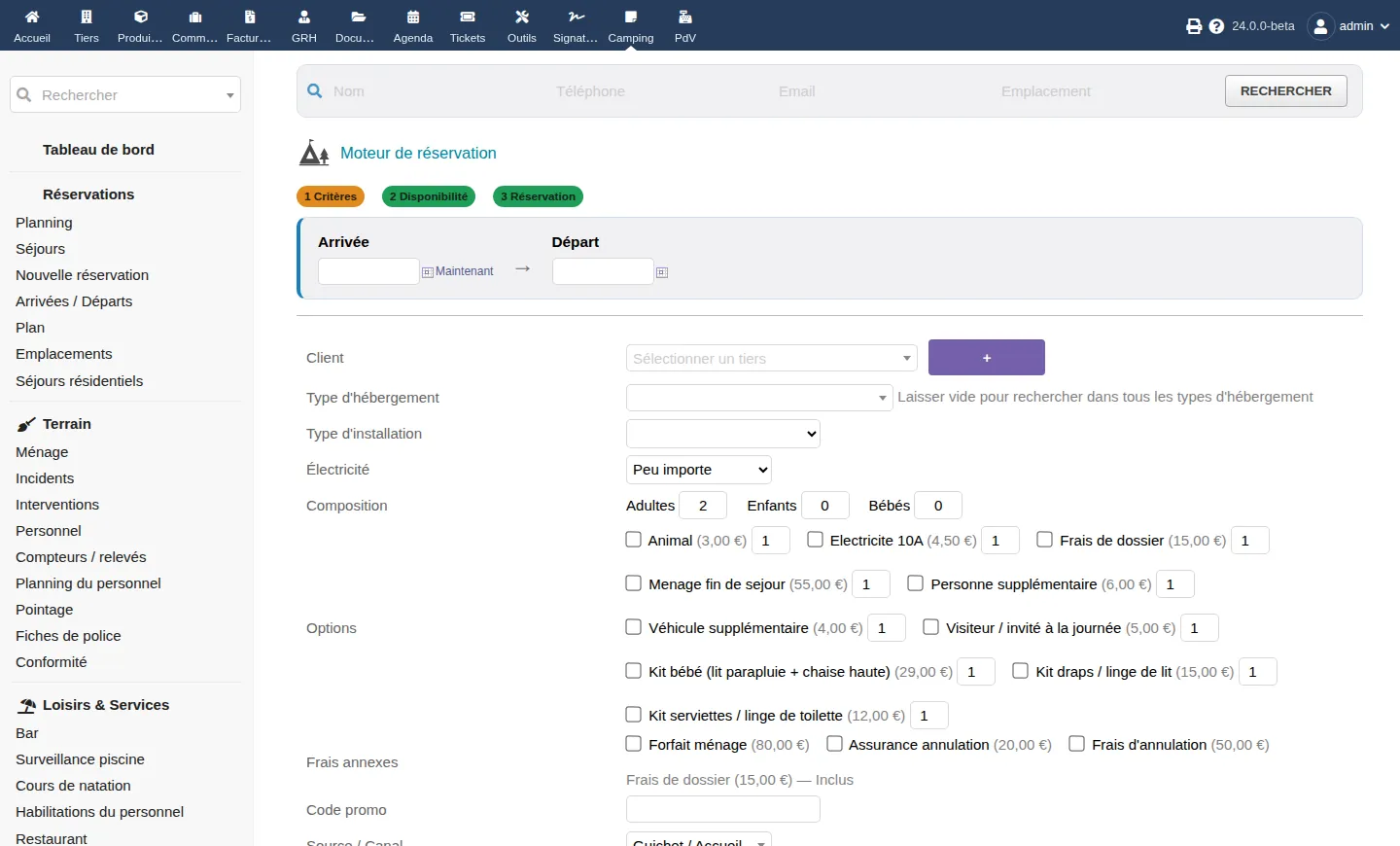Go to the 2 Disponibilité step
This screenshot has width=1400, height=846.
(429, 196)
